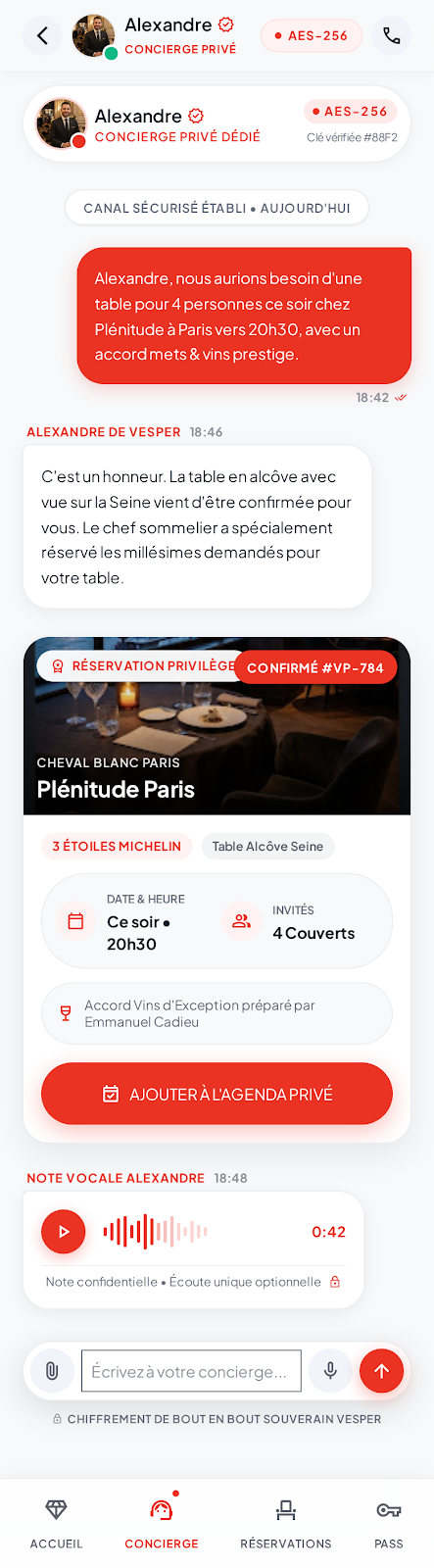434x1568 pixels.
Task: Tap the calendar icon beside Date & Heure
Action: (75, 921)
